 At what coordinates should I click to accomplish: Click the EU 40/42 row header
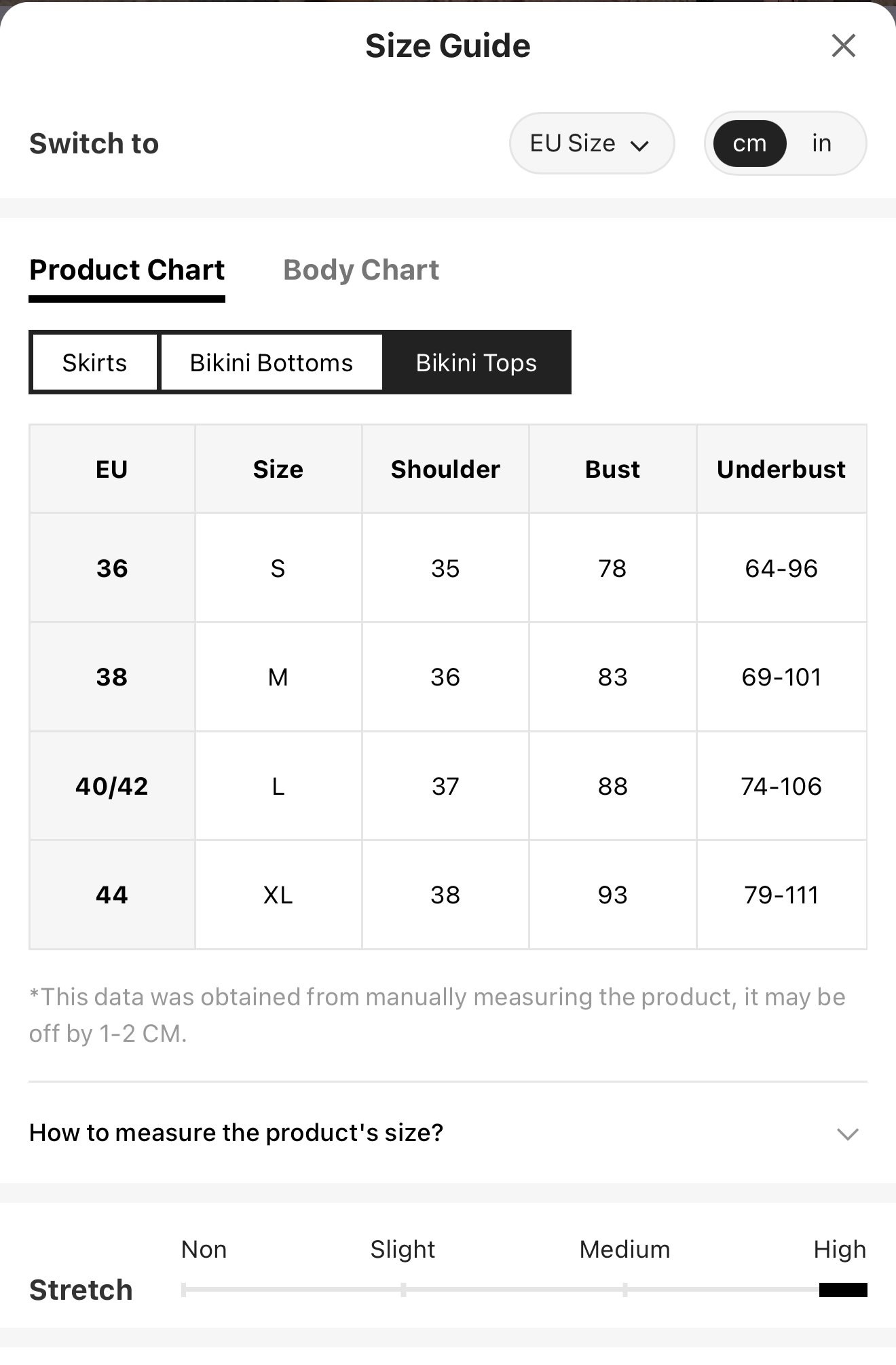(112, 786)
